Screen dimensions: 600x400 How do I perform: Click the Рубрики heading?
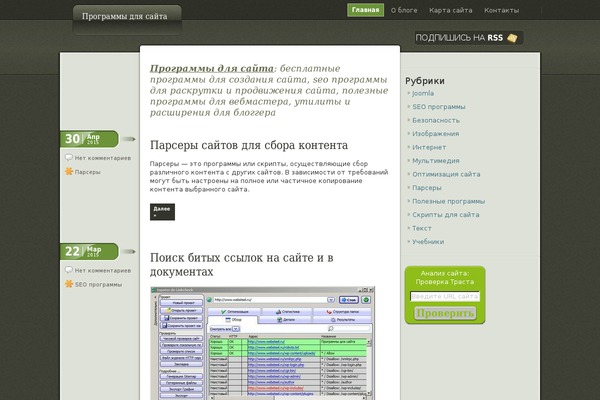coord(425,81)
